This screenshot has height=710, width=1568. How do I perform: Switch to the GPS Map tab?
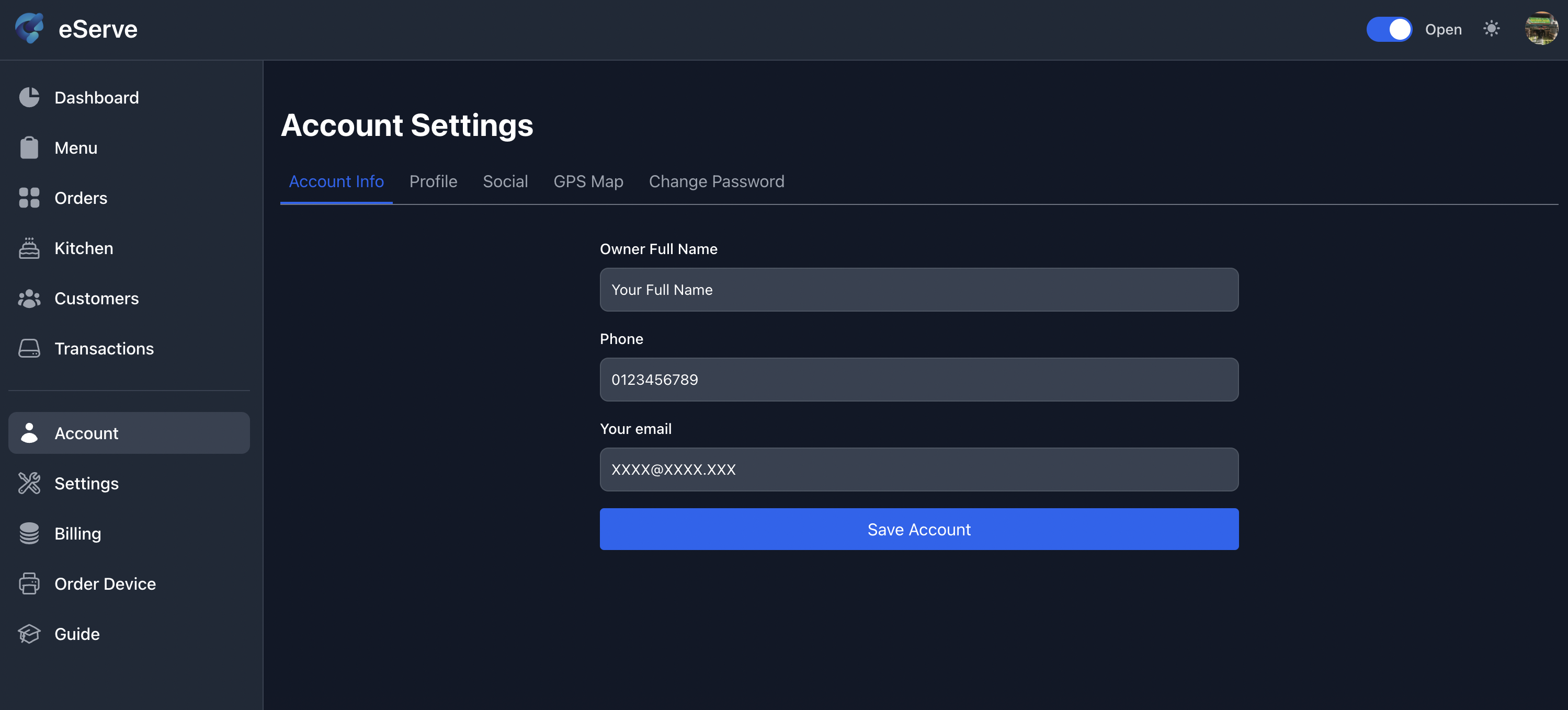(588, 181)
